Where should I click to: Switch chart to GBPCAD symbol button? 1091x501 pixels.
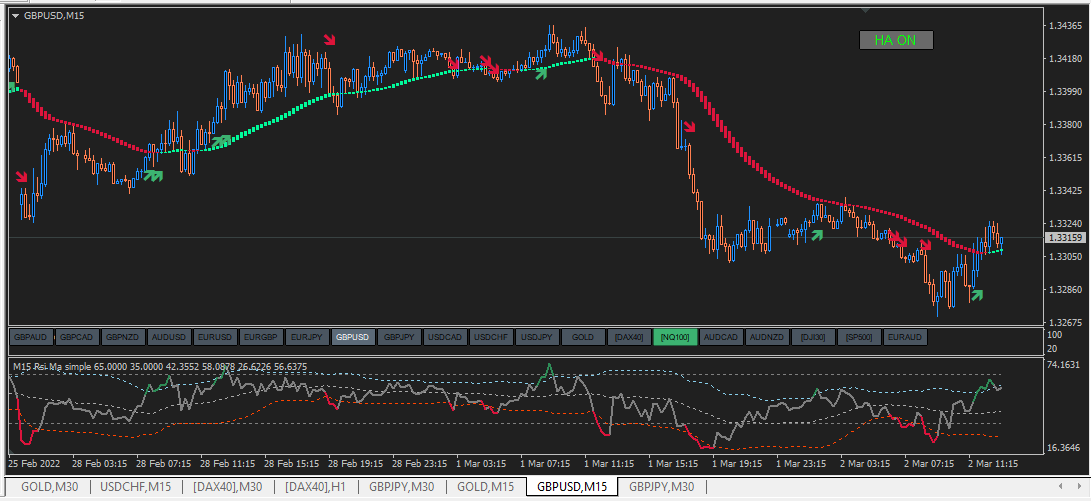tap(77, 337)
